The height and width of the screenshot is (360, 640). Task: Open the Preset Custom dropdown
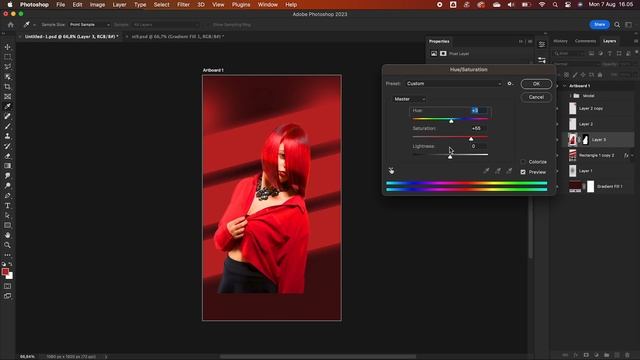(453, 83)
